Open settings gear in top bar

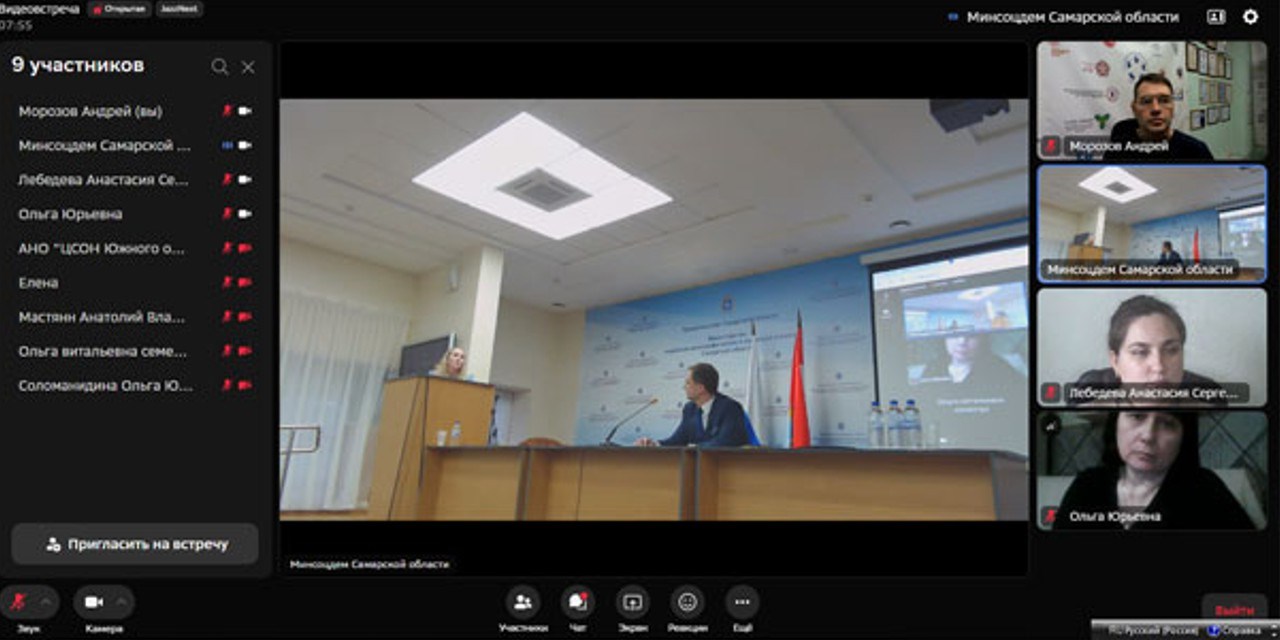(1250, 17)
